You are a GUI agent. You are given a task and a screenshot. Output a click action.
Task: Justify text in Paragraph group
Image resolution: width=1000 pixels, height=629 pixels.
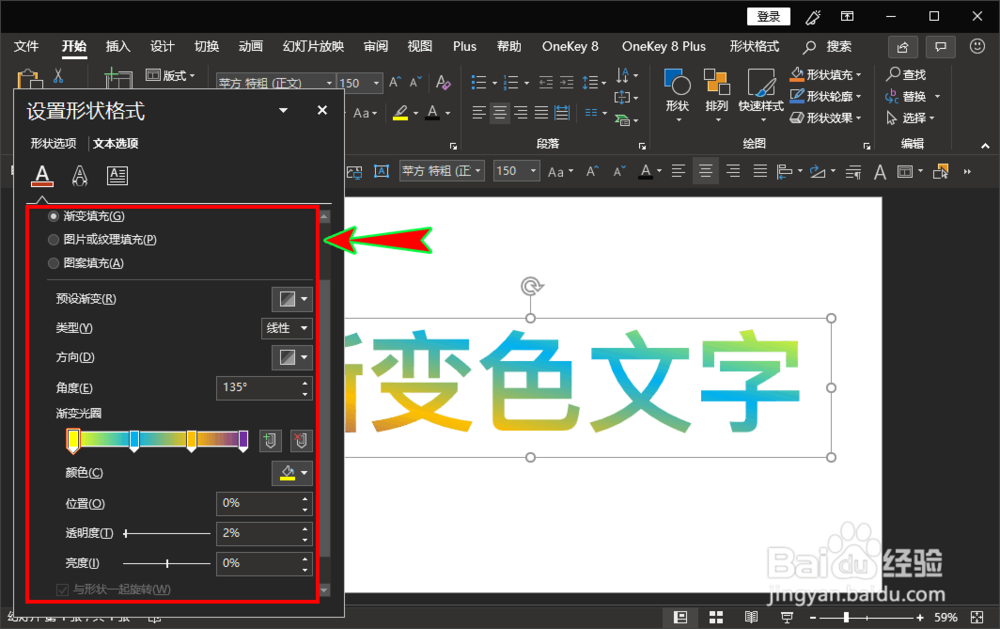tap(541, 113)
